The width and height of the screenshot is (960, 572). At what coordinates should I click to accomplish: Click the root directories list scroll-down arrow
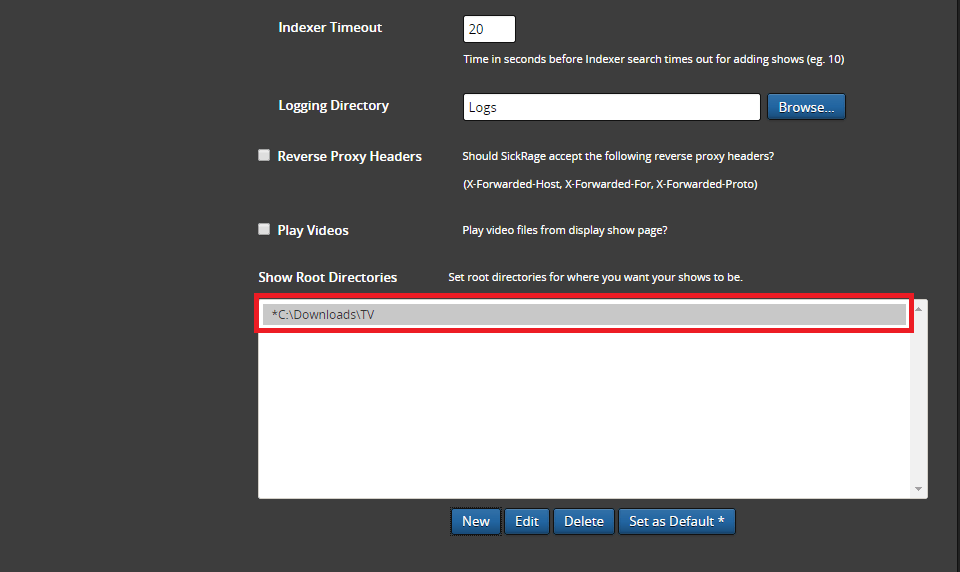(x=919, y=489)
